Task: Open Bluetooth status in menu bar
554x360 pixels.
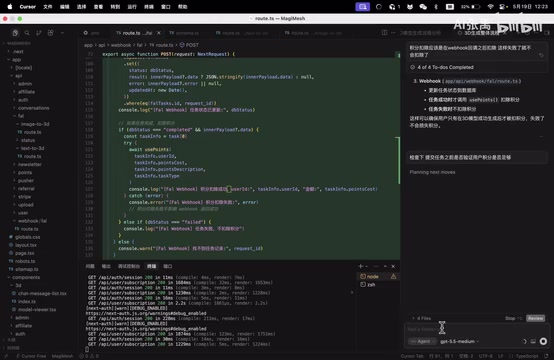Action: 436,6
